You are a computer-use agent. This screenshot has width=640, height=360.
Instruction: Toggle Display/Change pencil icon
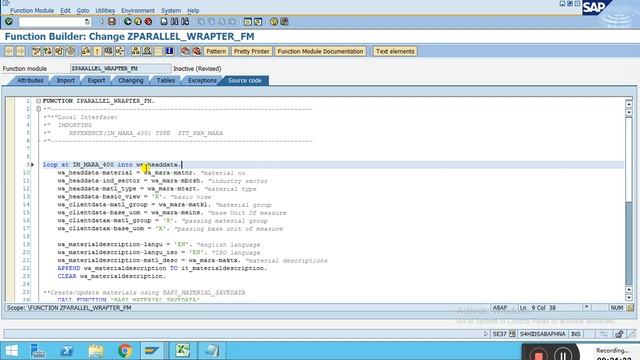click(x=36, y=51)
